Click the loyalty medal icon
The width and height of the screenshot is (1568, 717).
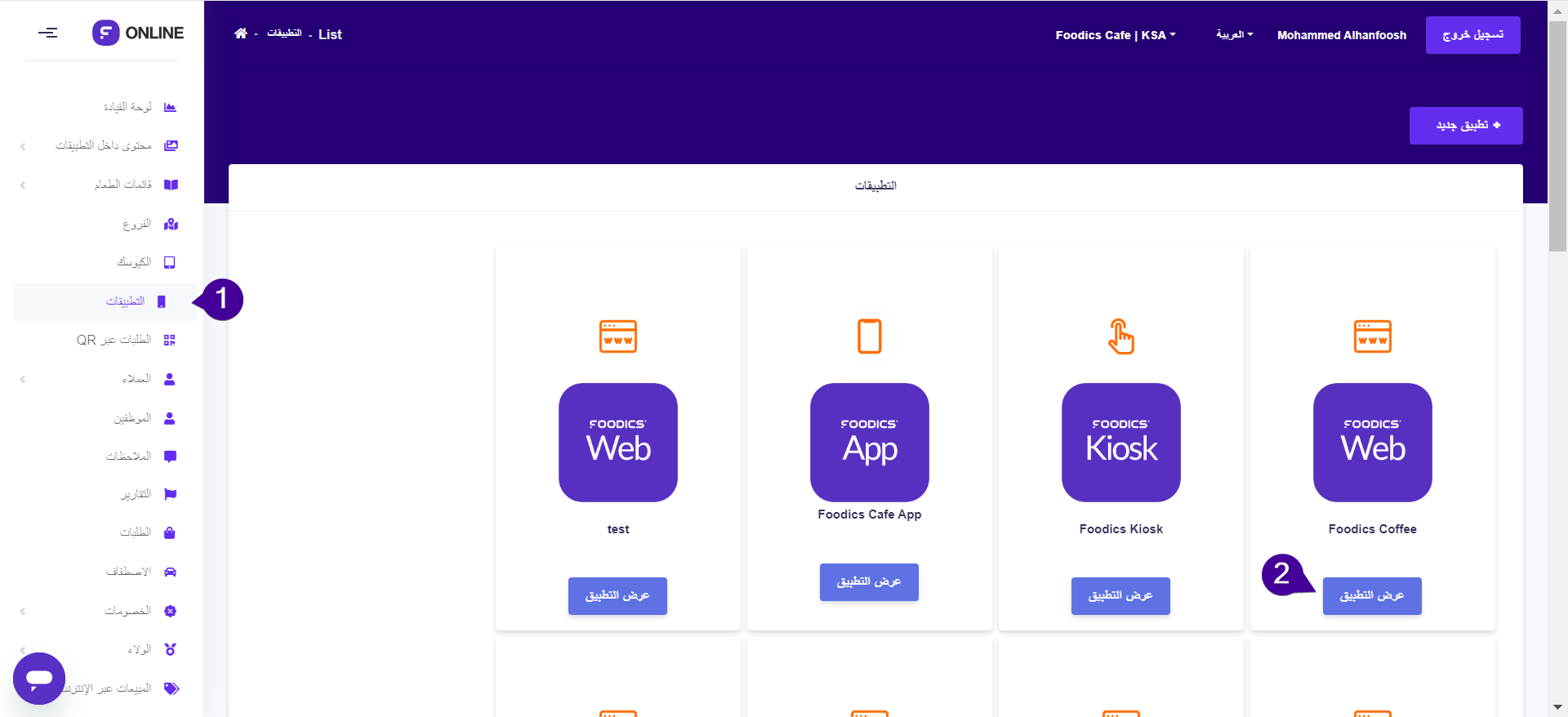pyautogui.click(x=170, y=649)
